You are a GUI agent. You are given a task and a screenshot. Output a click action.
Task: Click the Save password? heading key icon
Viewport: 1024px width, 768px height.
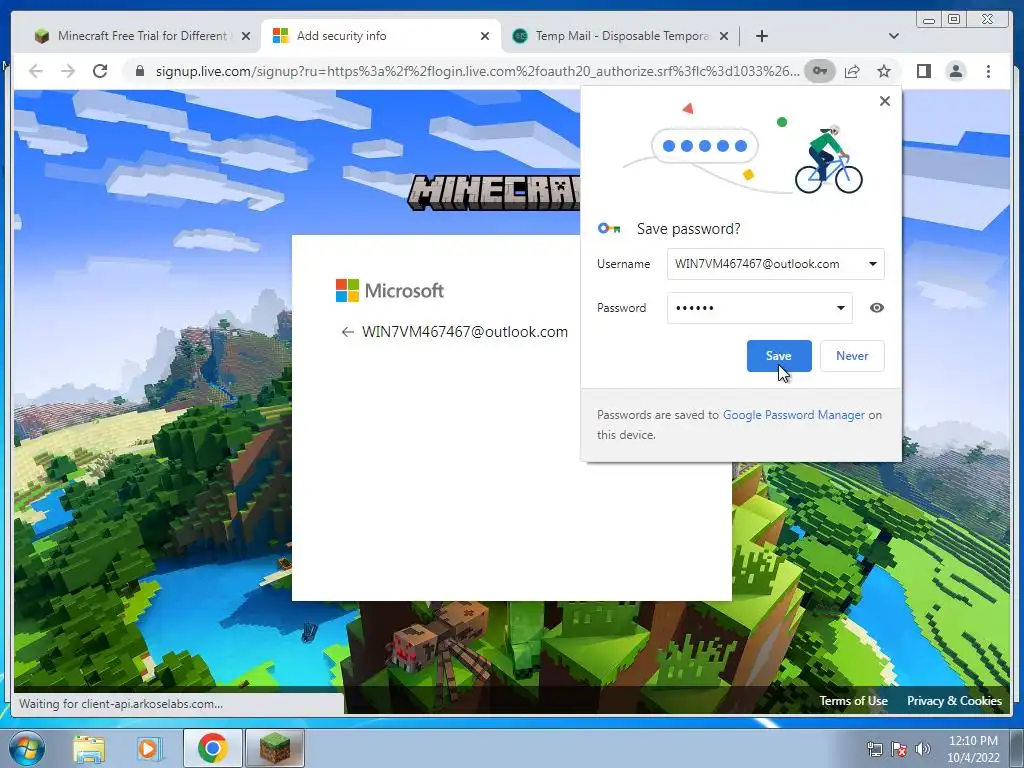(609, 229)
